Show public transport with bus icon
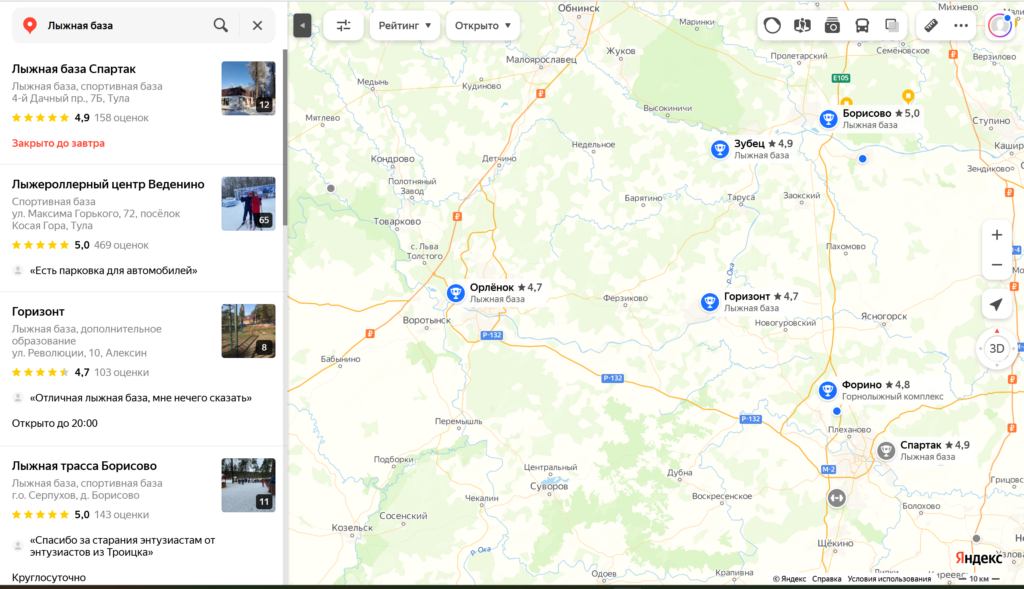Image resolution: width=1024 pixels, height=589 pixels. [861, 24]
